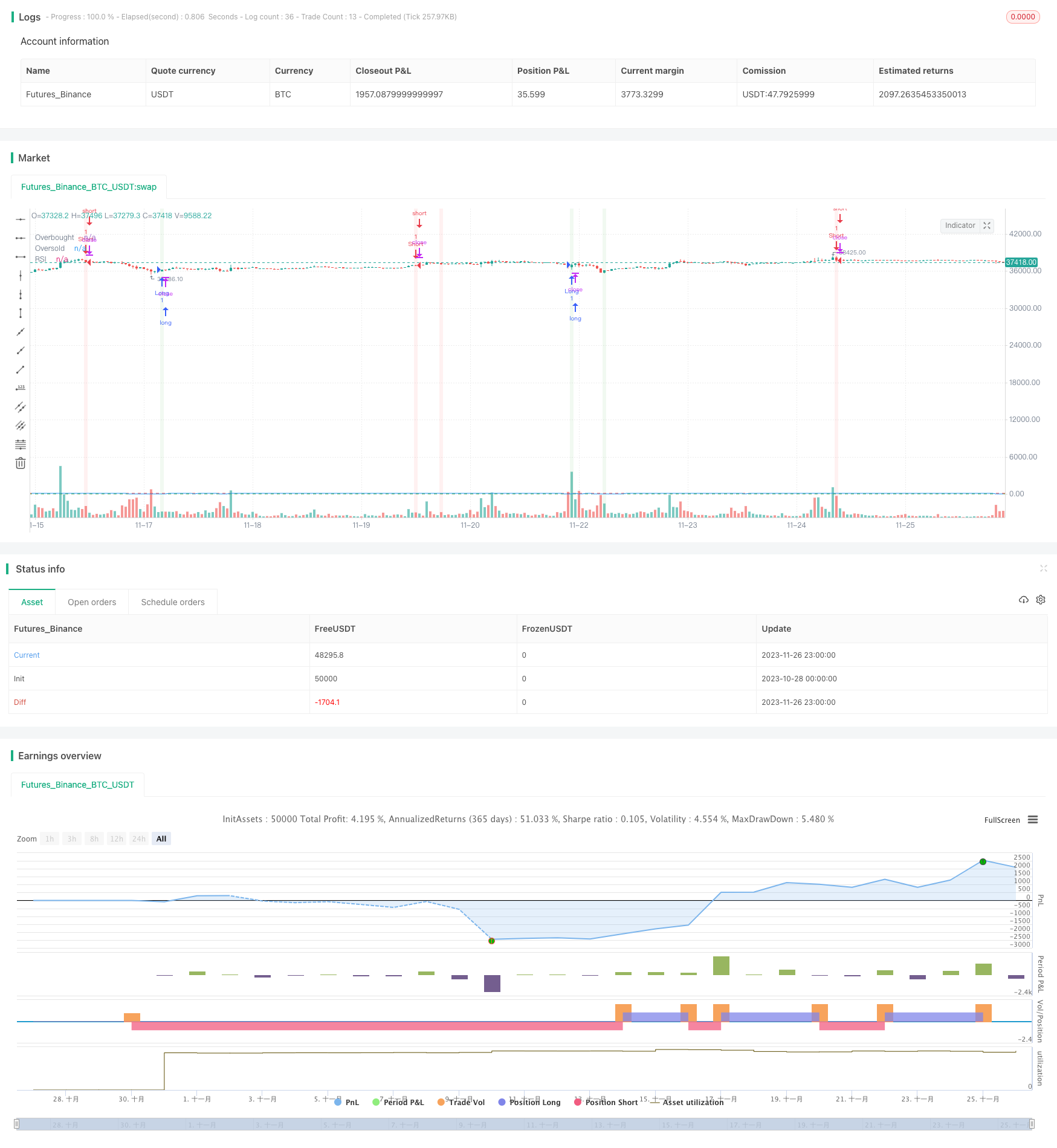
Task: Expand the Status info panel using corner icon
Action: pos(1043,568)
